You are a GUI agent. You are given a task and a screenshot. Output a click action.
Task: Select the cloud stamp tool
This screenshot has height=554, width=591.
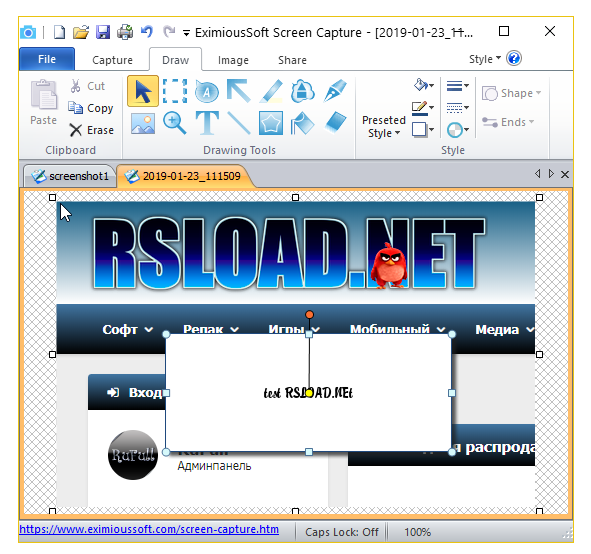(x=303, y=91)
